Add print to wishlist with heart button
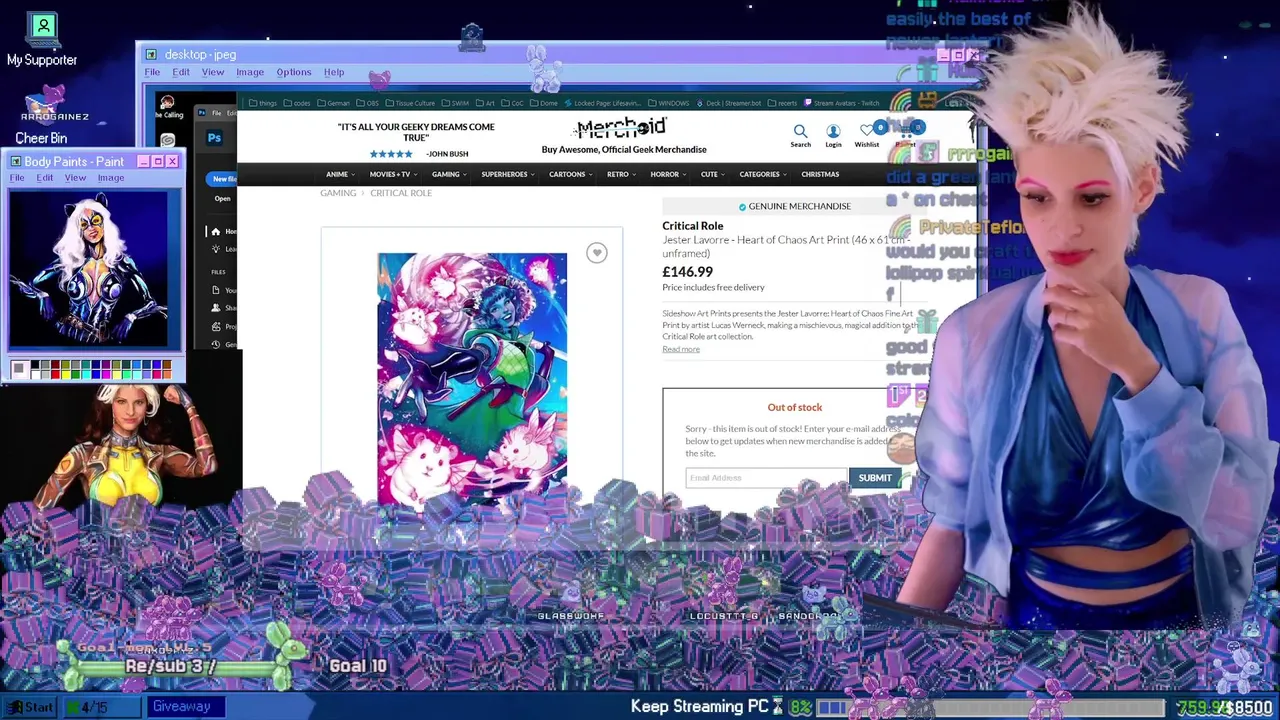This screenshot has height=720, width=1280. pyautogui.click(x=596, y=253)
